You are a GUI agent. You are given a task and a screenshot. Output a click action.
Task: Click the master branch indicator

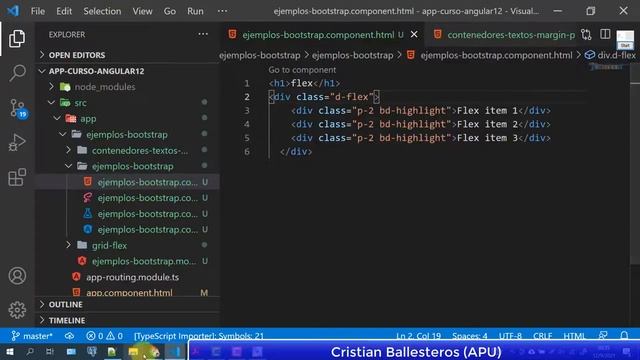(32, 336)
